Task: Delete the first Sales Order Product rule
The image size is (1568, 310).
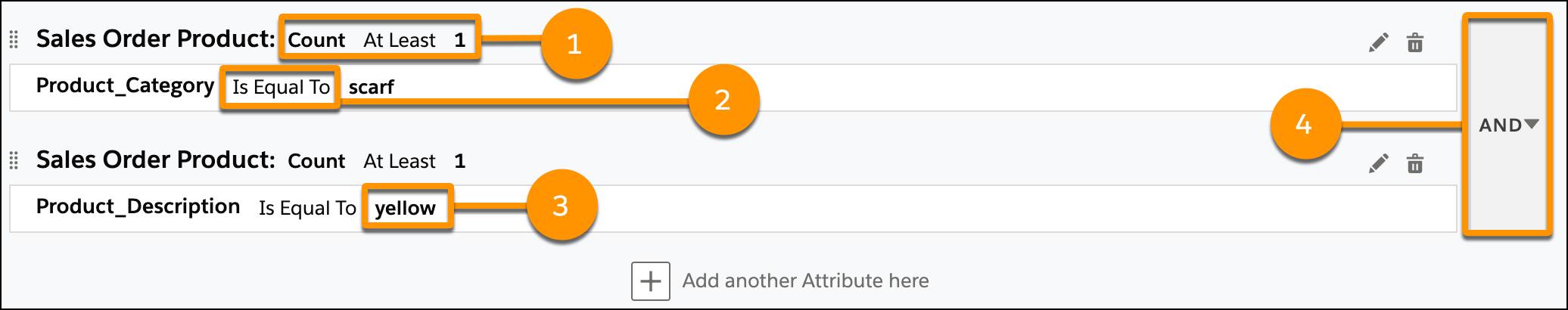Action: tap(1415, 42)
